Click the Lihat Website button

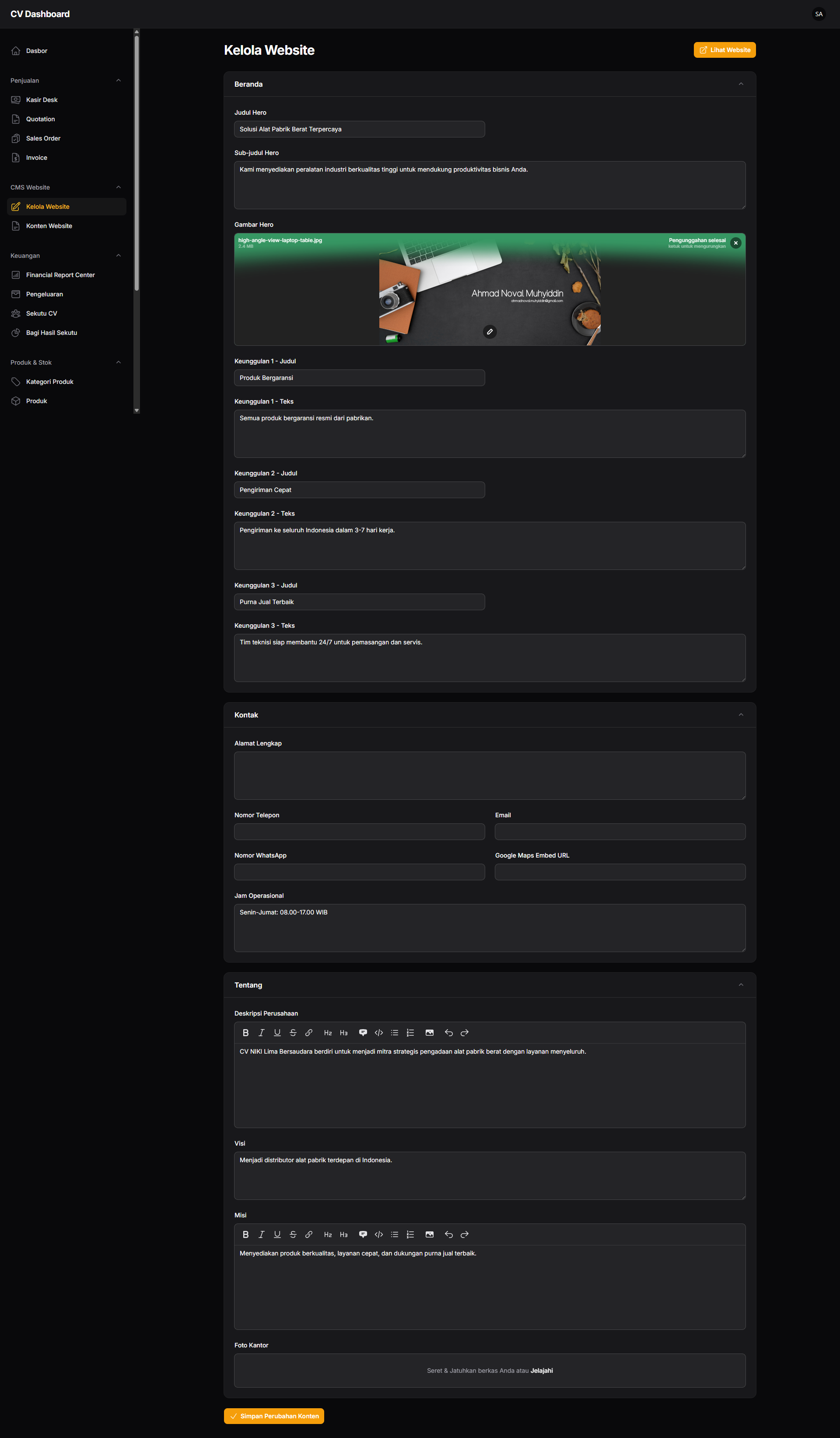[x=724, y=50]
